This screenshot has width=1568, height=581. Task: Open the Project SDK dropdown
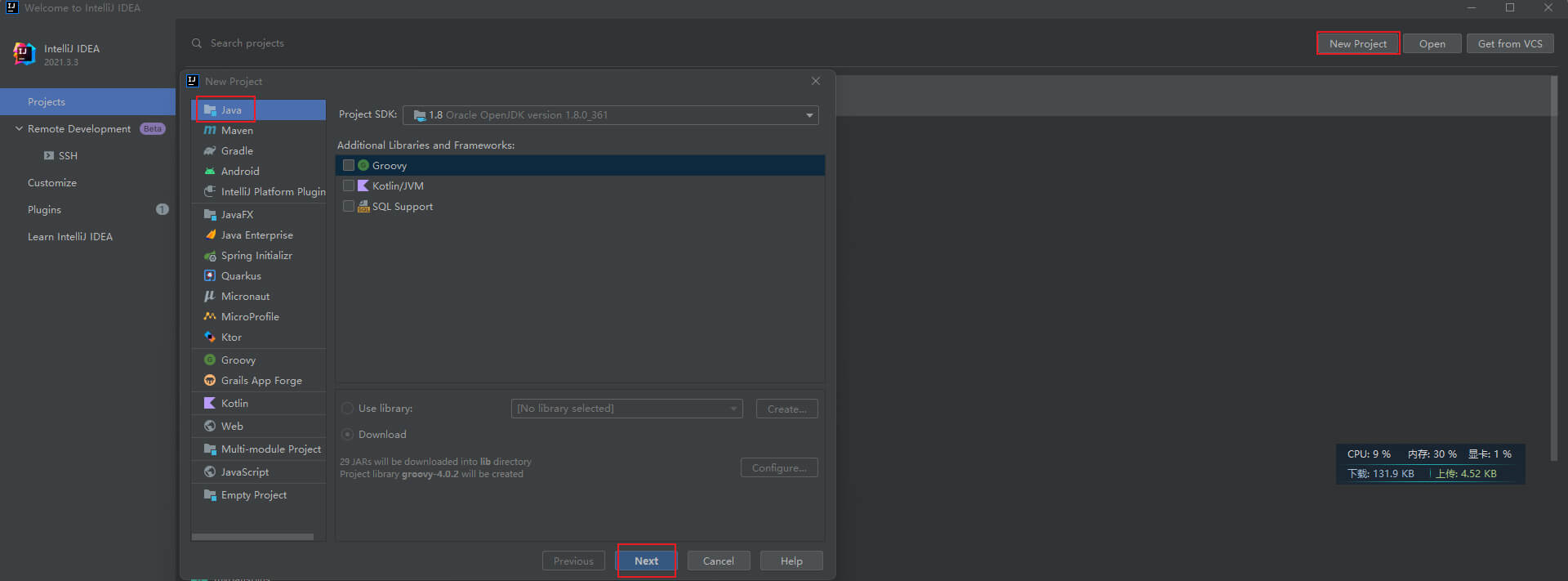point(611,115)
